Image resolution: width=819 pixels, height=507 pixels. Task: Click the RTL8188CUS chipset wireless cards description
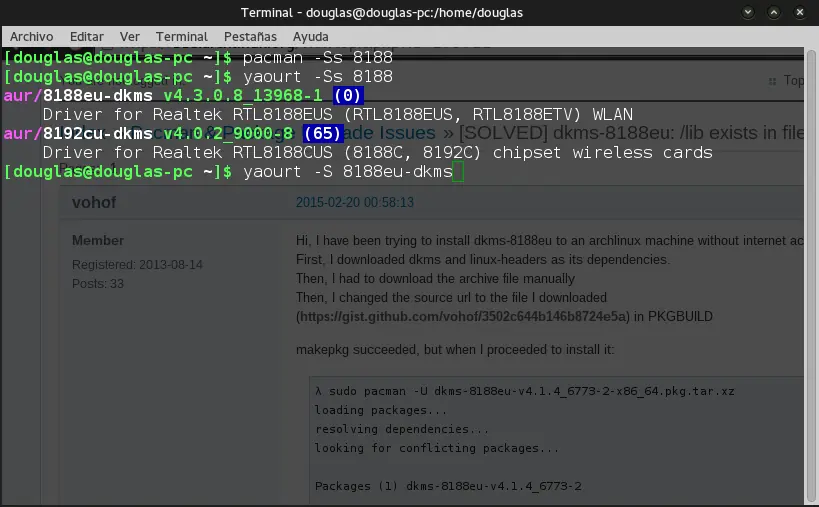[378, 152]
